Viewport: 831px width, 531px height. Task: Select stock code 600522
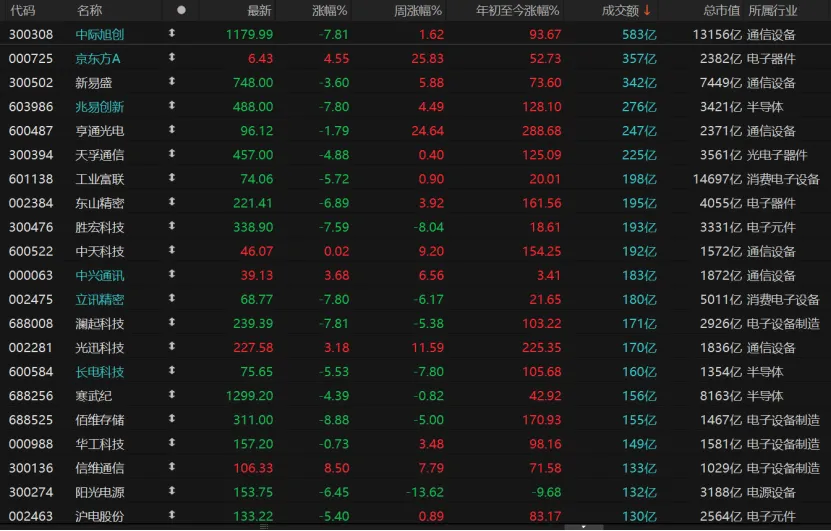point(31,251)
